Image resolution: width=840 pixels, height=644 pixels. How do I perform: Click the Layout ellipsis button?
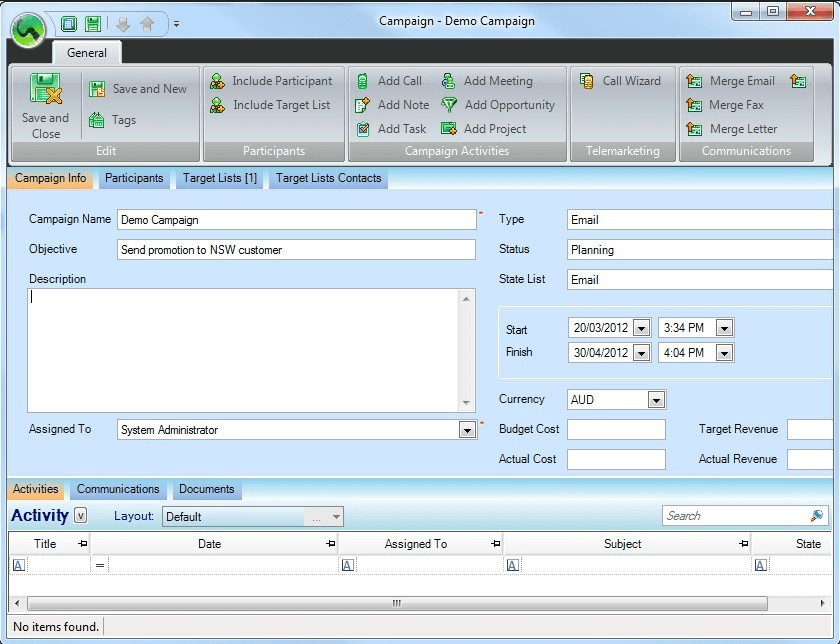point(317,517)
